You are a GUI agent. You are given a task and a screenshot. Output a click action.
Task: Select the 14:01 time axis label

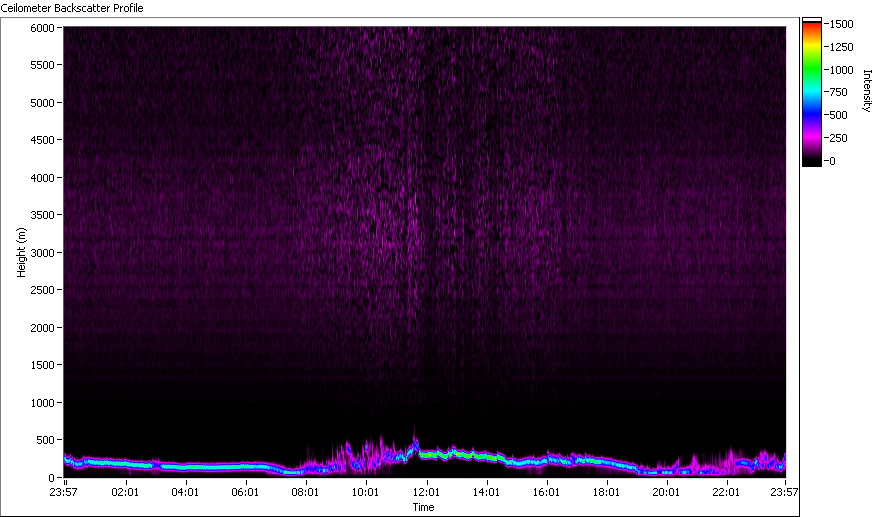pos(486,492)
